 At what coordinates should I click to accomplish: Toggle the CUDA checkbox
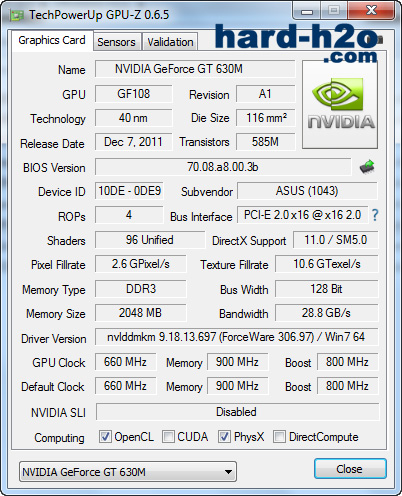[x=168, y=436]
